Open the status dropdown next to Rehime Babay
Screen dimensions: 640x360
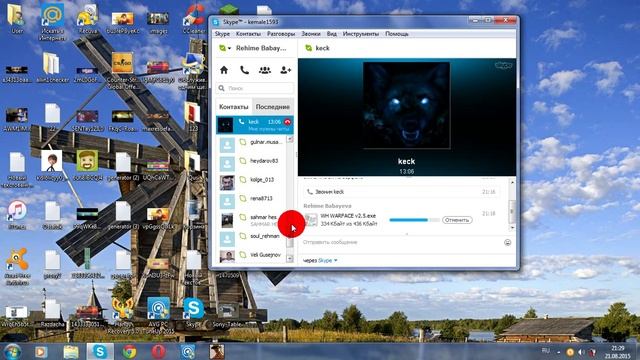225,48
